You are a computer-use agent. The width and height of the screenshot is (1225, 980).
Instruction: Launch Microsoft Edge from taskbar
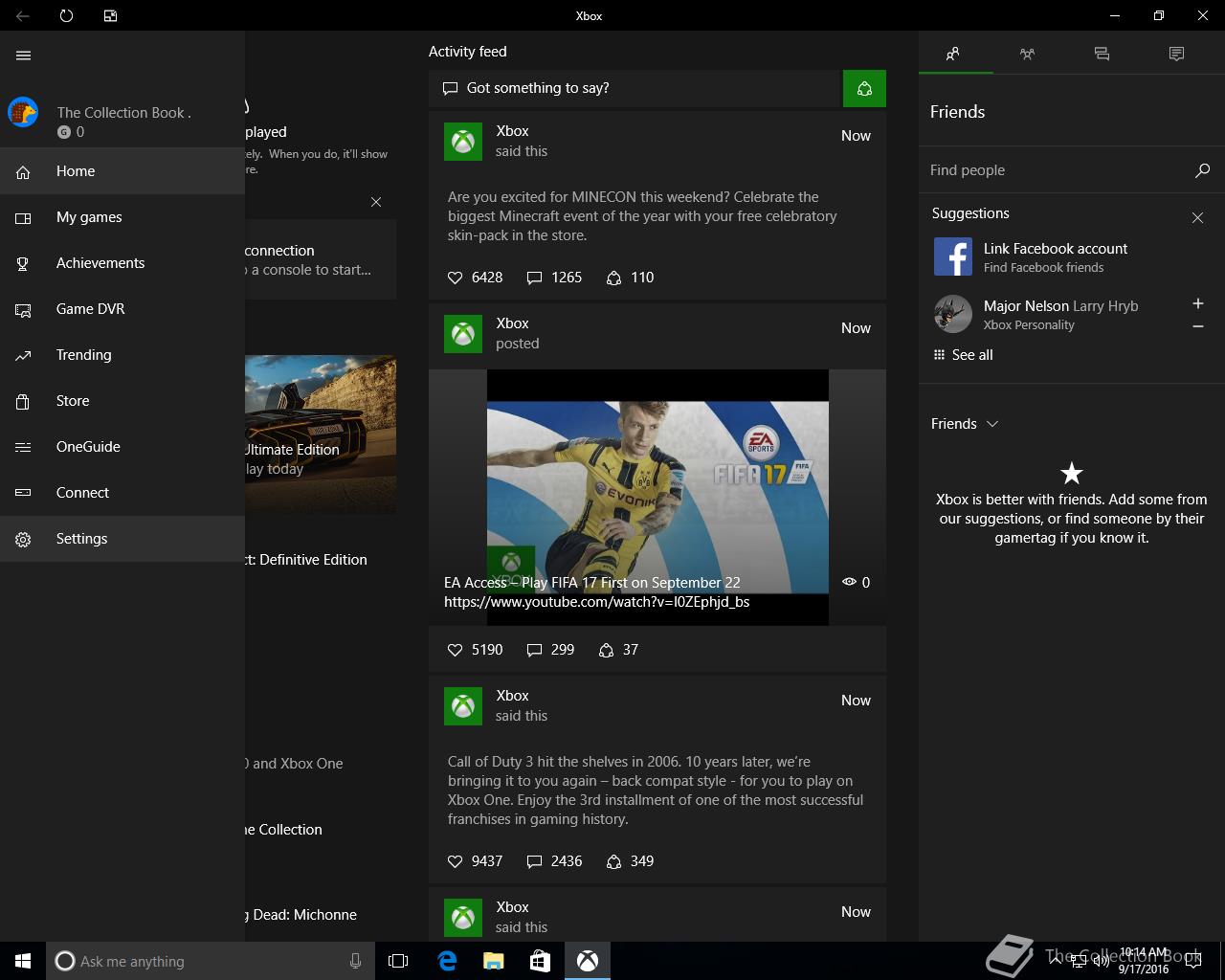447,961
